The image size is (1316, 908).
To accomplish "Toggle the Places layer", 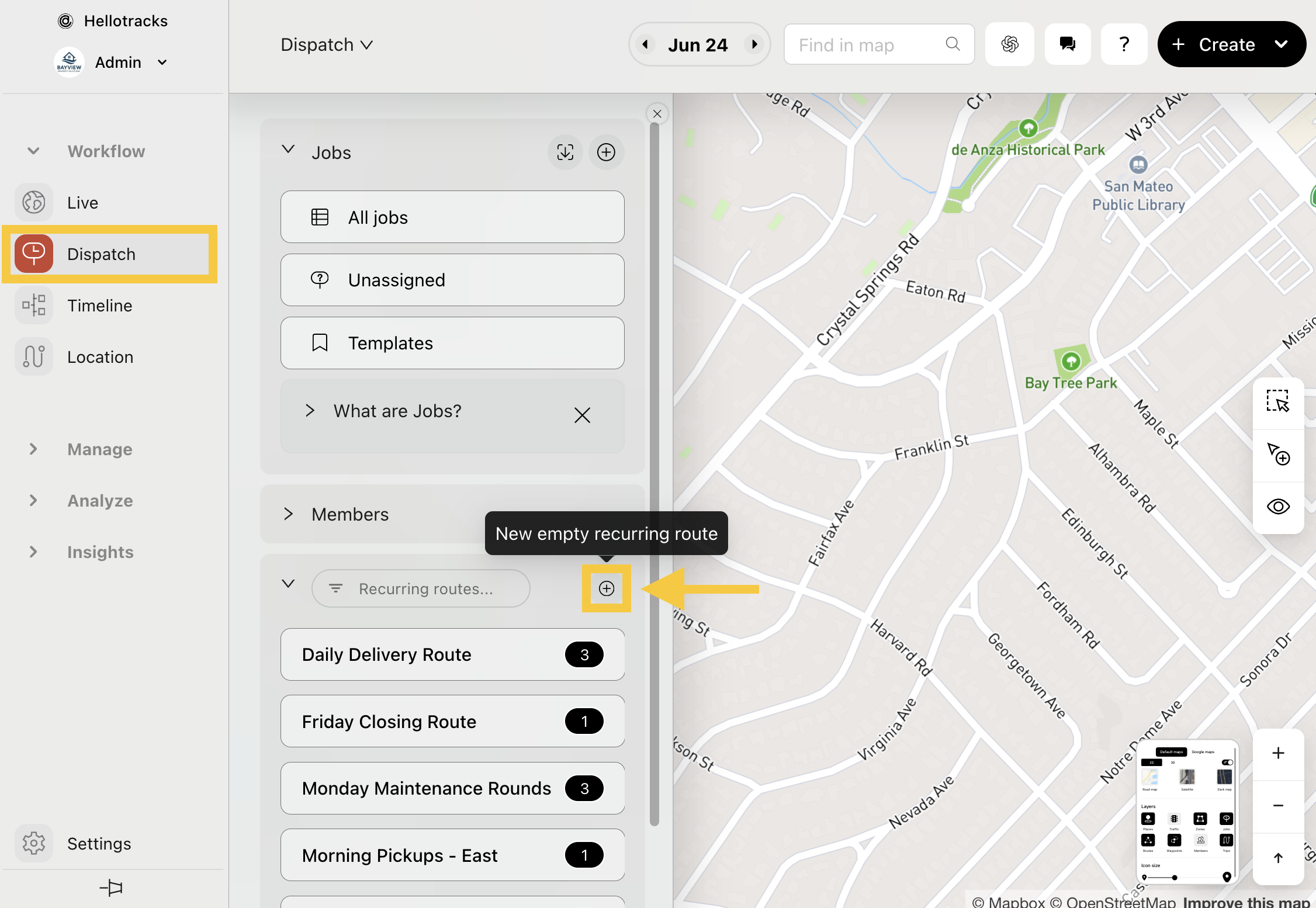I will click(x=1148, y=819).
